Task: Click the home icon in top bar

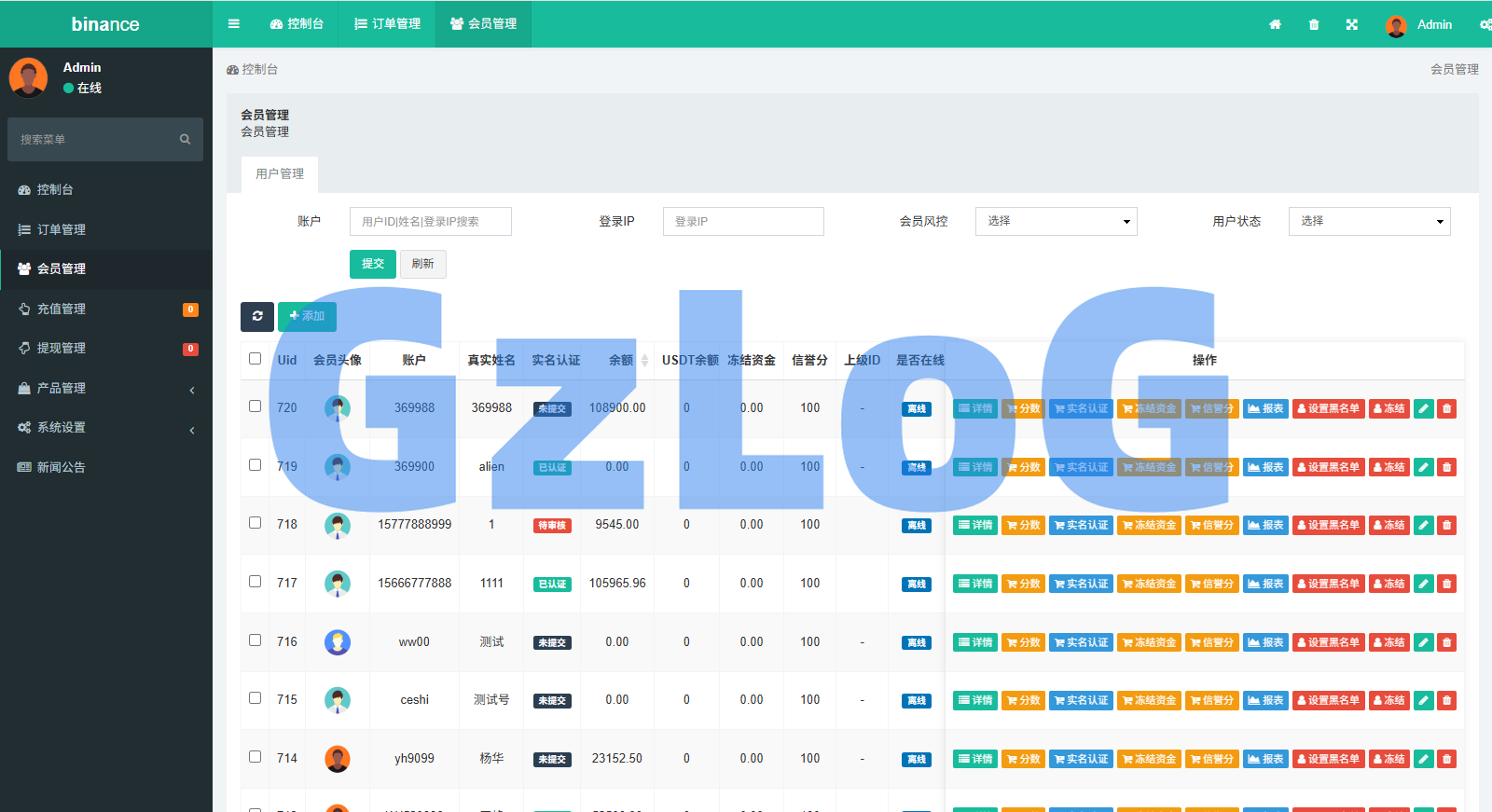Action: [1275, 25]
